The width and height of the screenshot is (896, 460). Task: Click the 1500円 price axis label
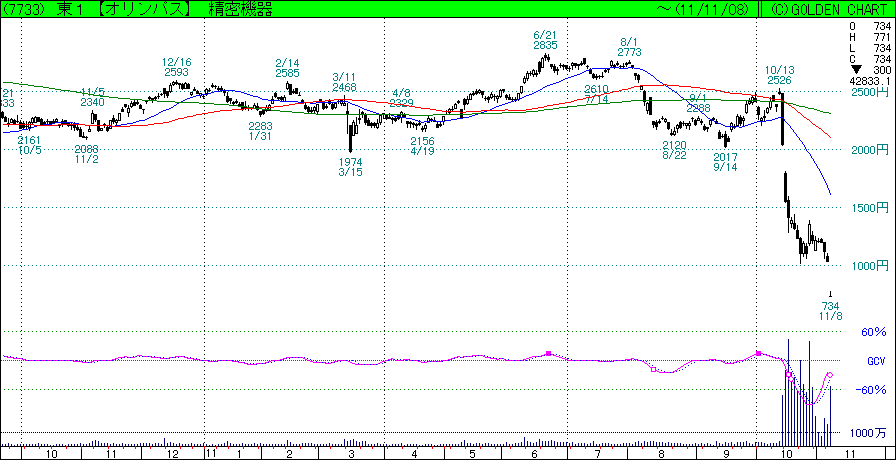pyautogui.click(x=869, y=207)
